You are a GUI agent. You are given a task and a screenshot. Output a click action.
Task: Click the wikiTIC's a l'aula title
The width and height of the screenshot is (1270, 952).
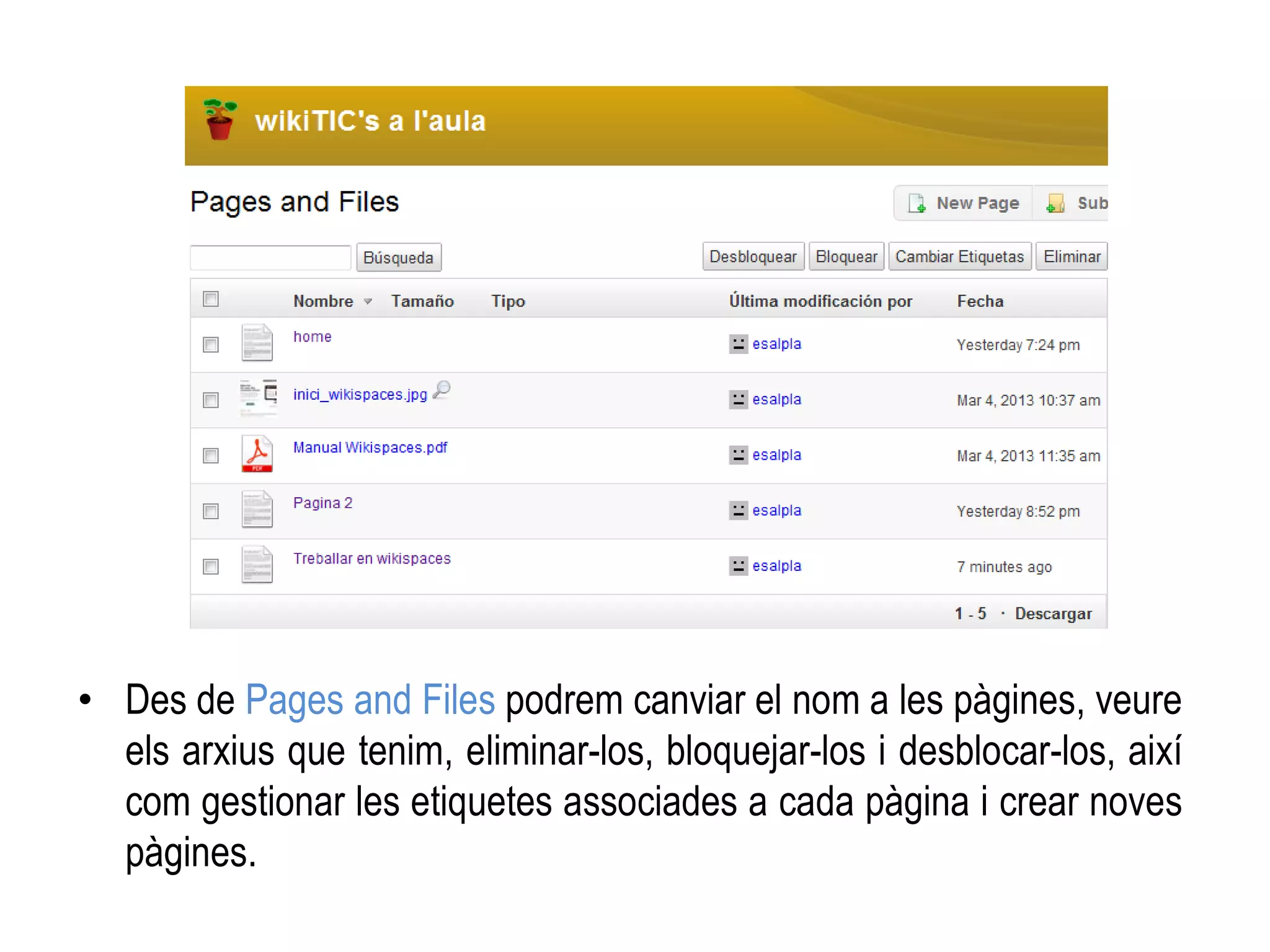click(x=370, y=121)
